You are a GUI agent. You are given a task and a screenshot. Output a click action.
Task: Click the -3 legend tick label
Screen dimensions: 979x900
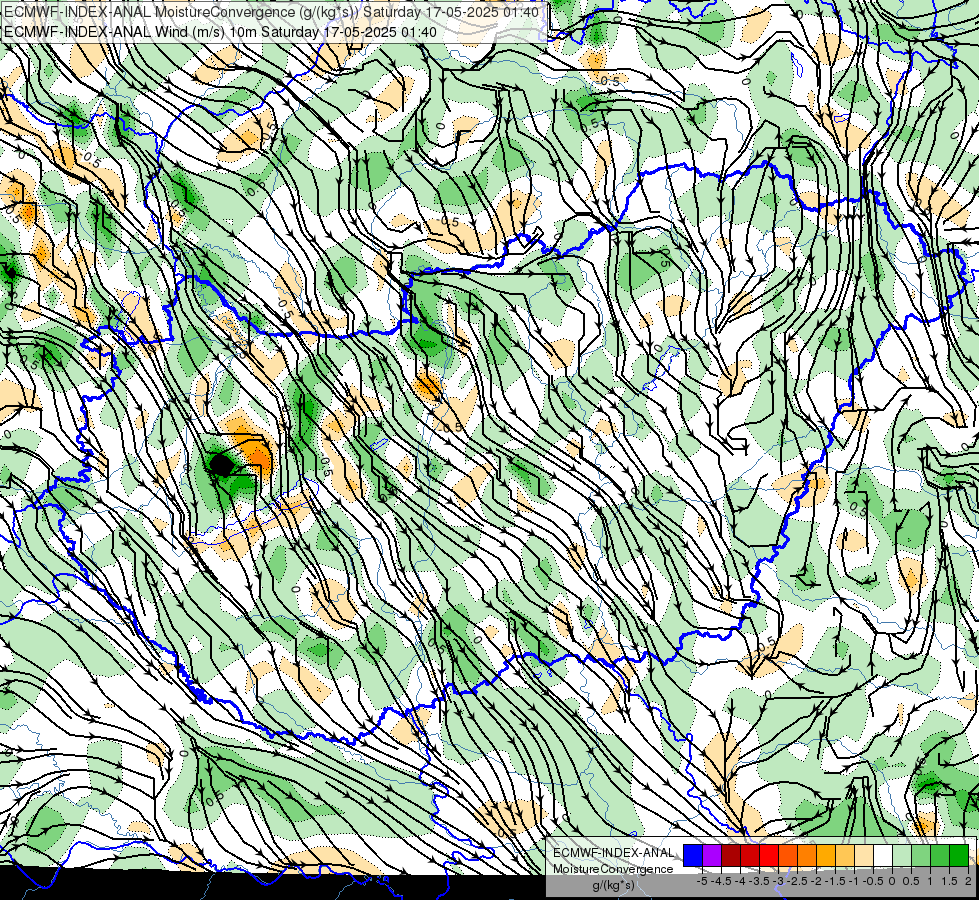(x=779, y=881)
